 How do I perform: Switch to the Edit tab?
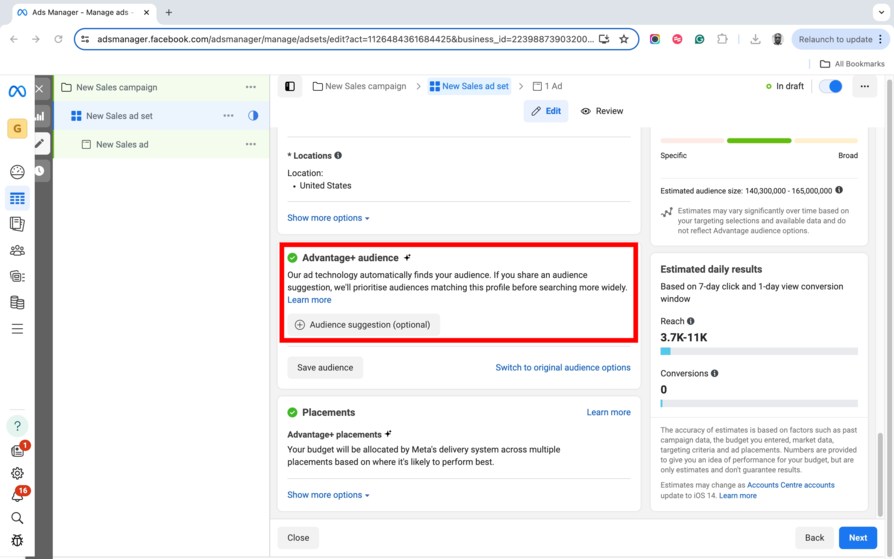(546, 111)
